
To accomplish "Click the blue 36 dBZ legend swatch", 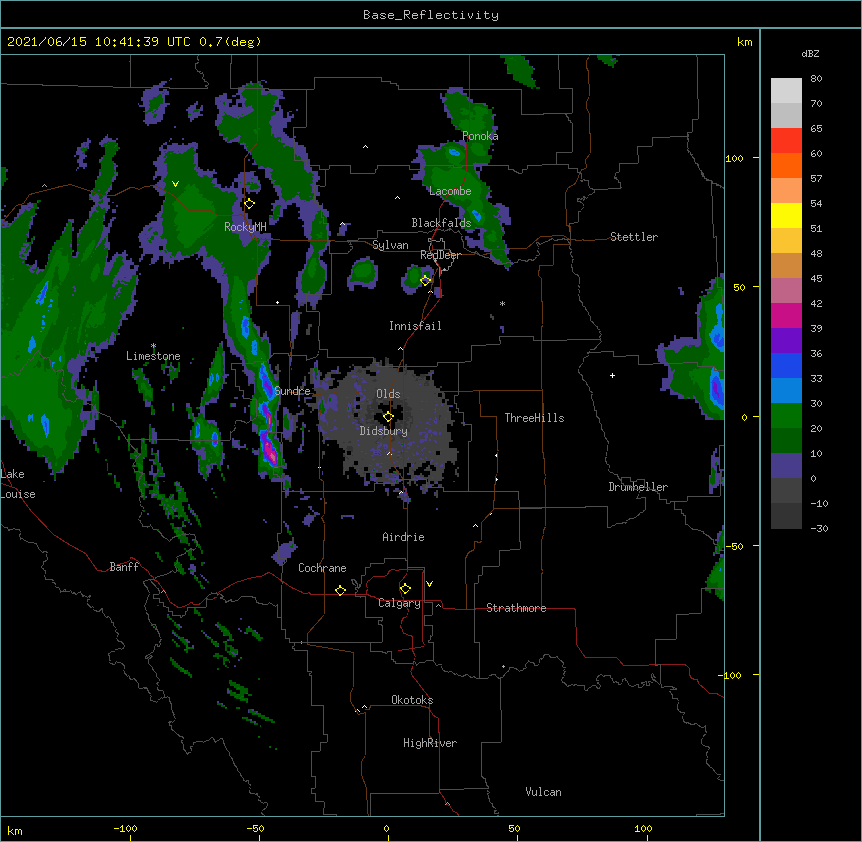I will 786,365.
